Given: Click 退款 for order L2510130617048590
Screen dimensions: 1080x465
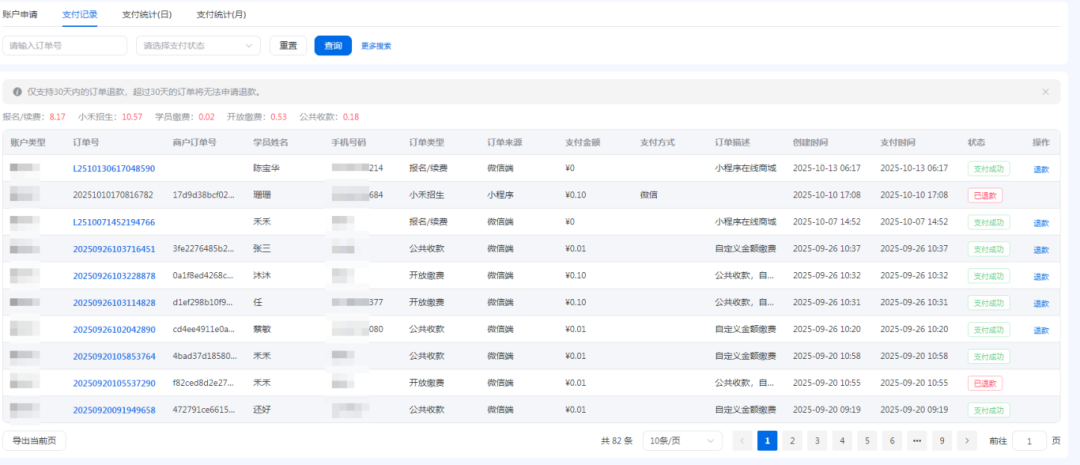Looking at the screenshot, I should [x=1041, y=169].
